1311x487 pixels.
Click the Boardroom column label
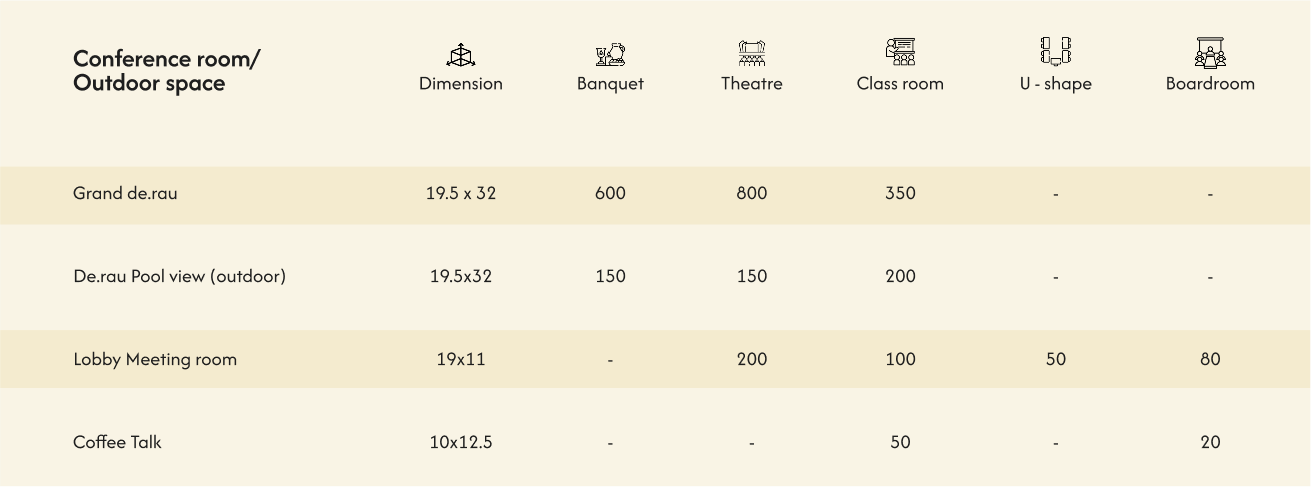[x=1210, y=84]
